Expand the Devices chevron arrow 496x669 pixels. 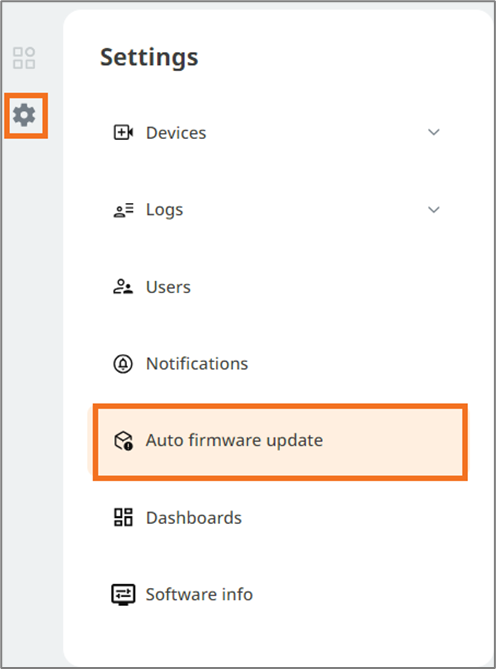pos(434,132)
